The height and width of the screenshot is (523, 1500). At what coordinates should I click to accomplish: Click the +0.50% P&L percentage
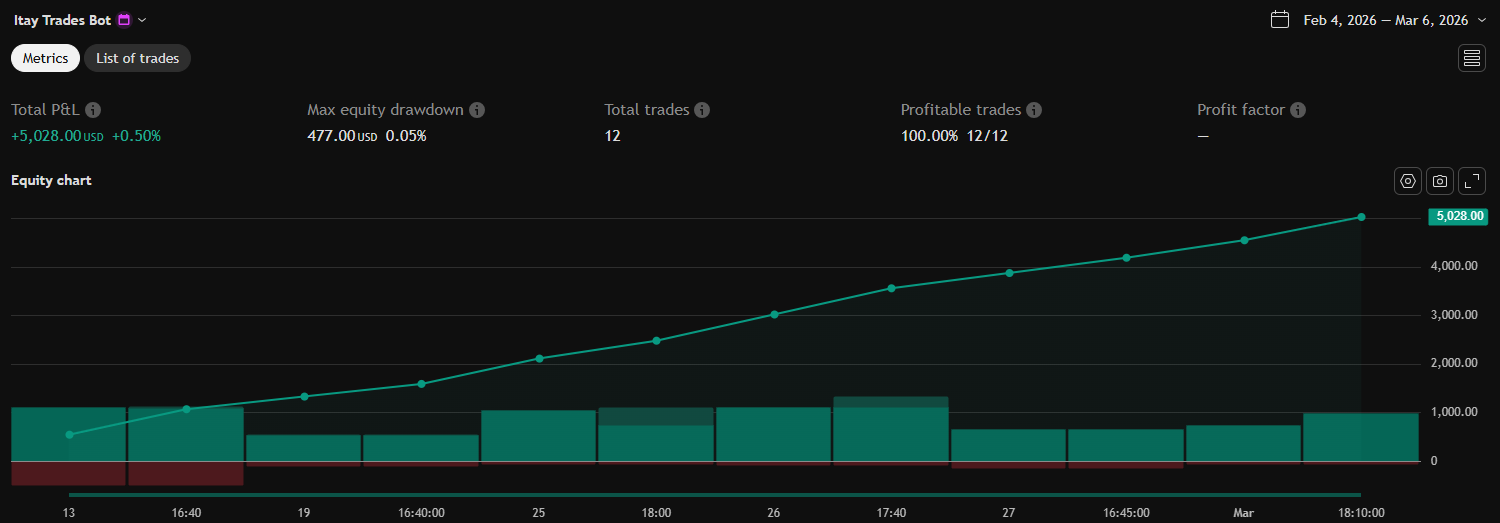click(x=136, y=136)
